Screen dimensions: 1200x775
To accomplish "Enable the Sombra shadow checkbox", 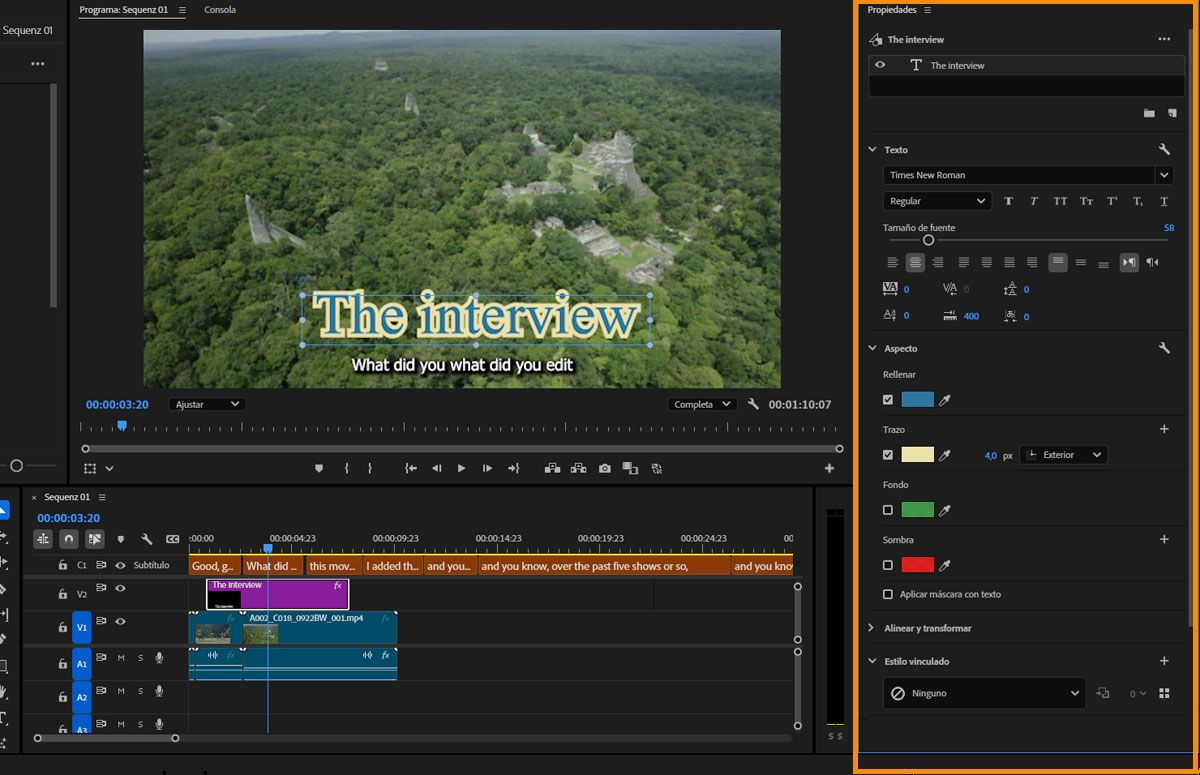I will 888,565.
